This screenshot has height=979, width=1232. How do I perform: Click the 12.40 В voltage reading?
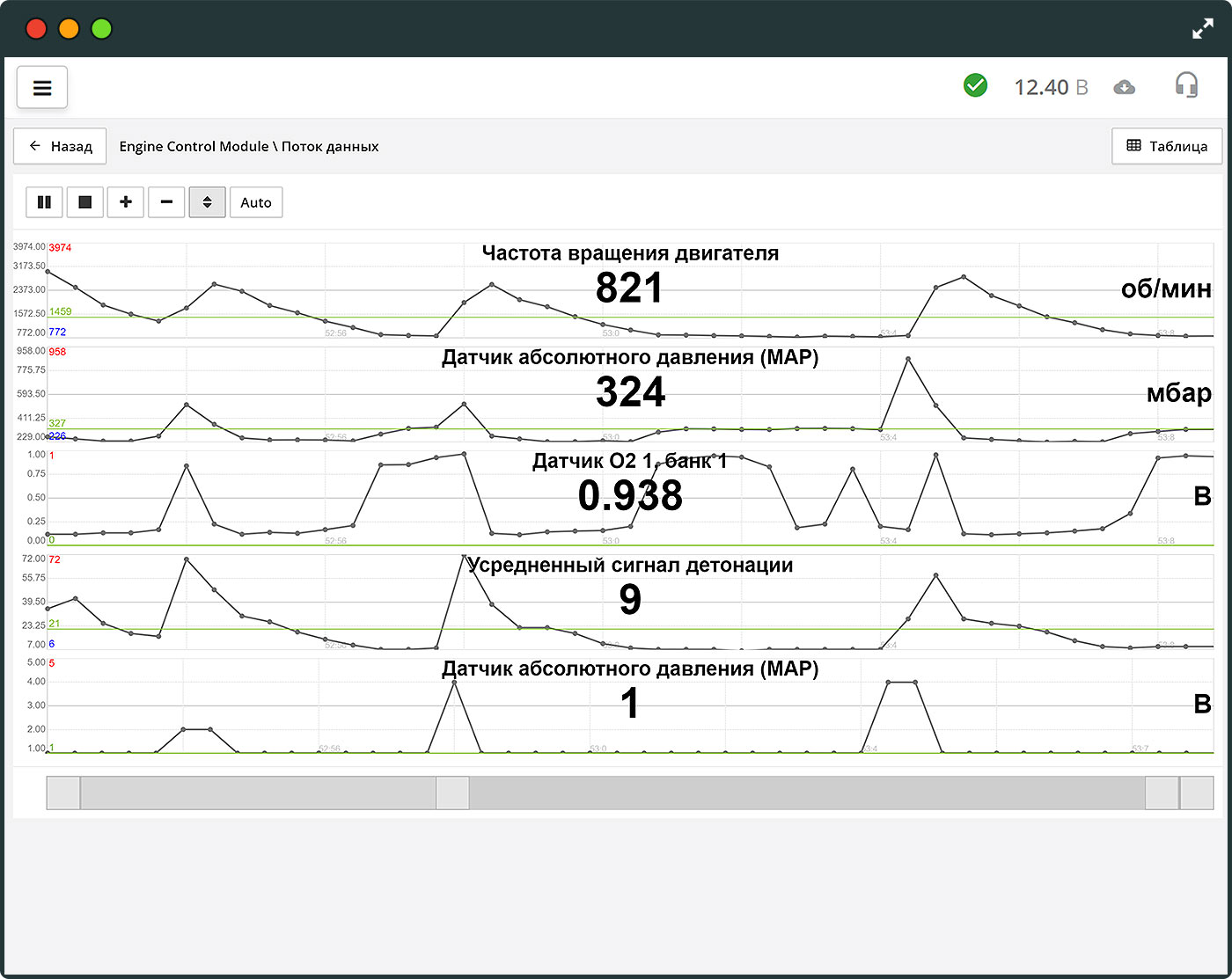tap(1051, 87)
